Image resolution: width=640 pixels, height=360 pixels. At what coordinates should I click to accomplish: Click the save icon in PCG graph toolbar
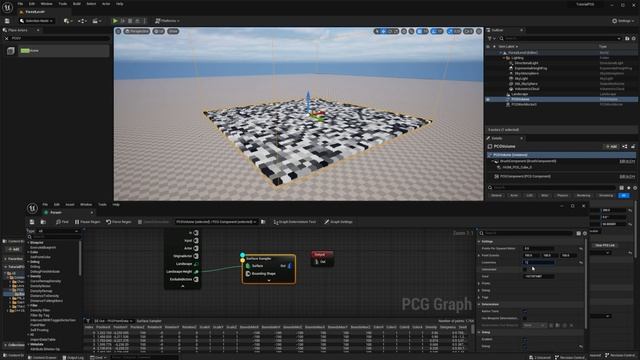pyautogui.click(x=32, y=222)
